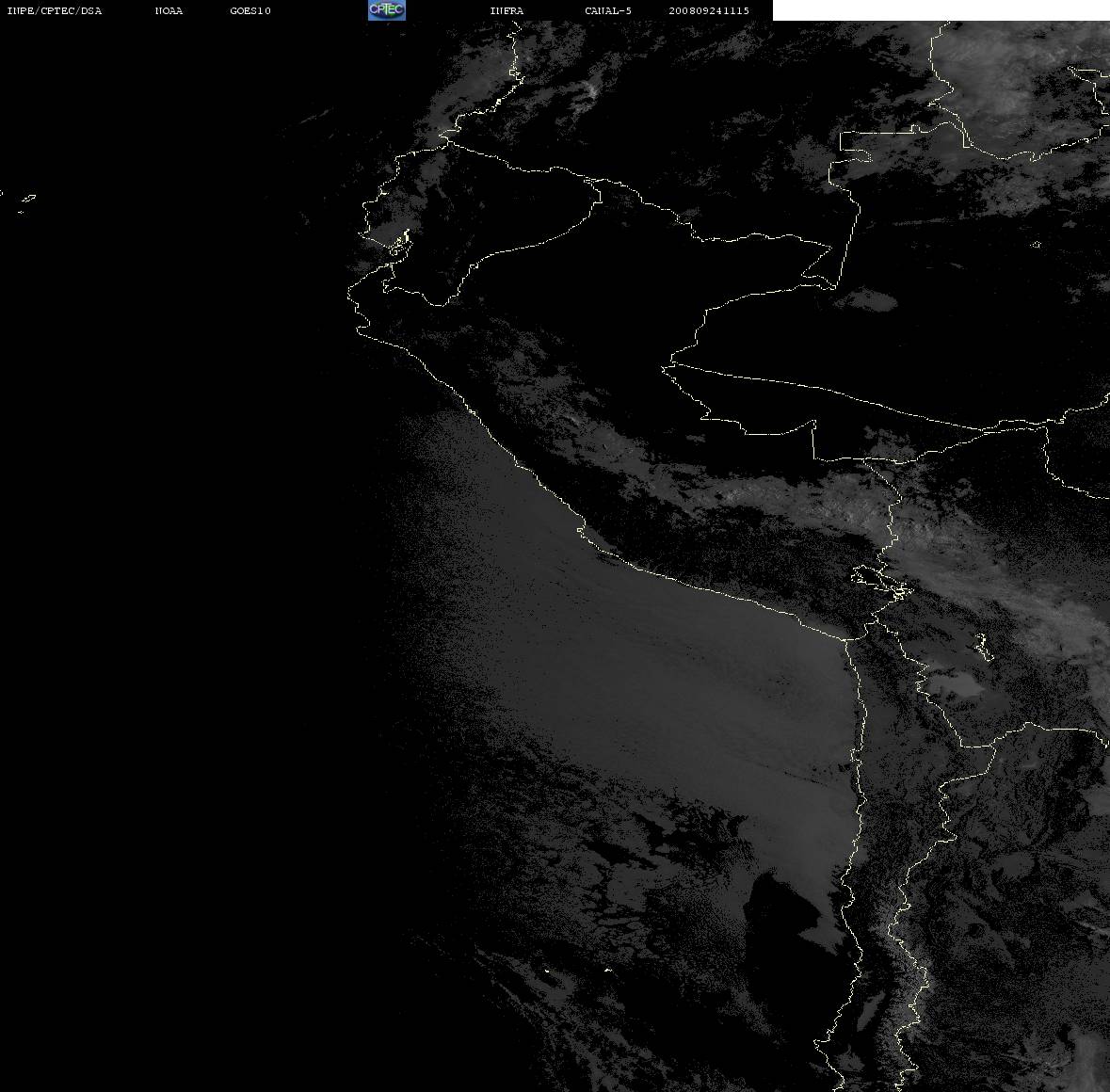Select the CANAL-5 channel label
This screenshot has height=1092, width=1110.
pyautogui.click(x=608, y=10)
